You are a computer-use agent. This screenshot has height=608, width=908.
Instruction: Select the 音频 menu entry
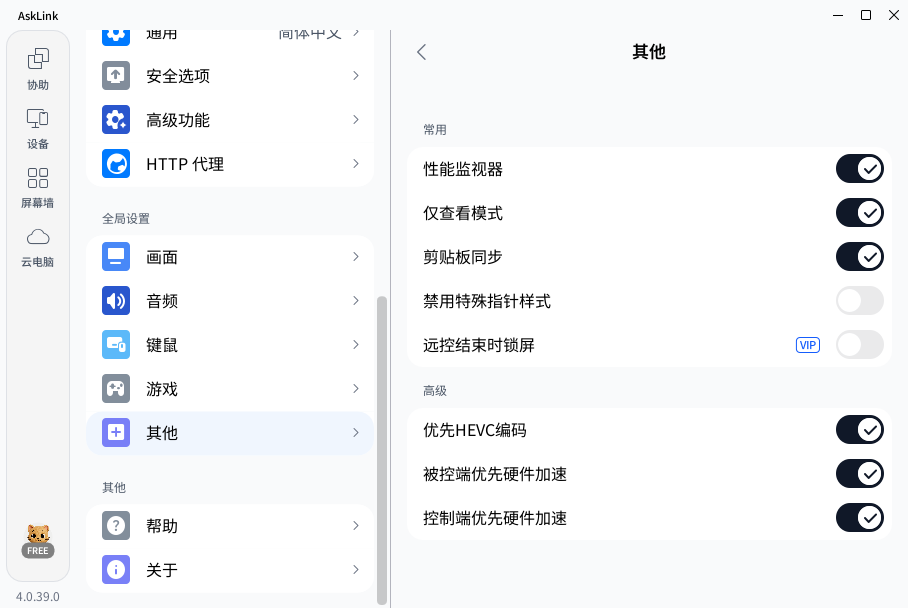[230, 301]
